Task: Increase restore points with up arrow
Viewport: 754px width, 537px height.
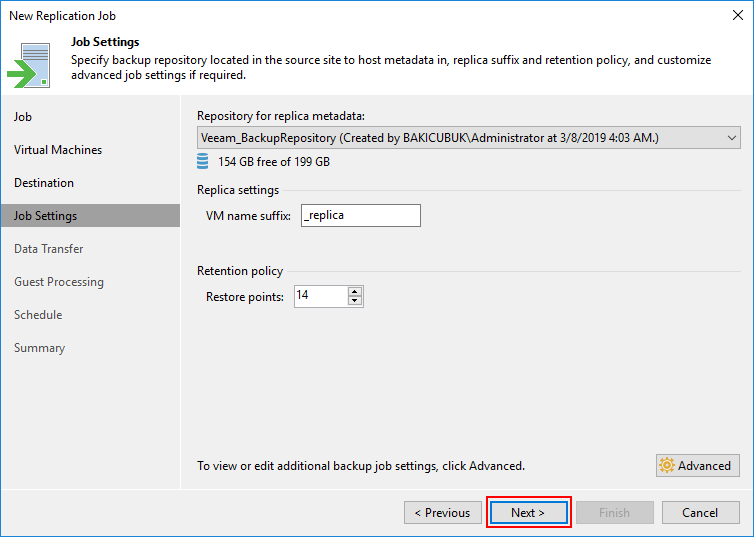Action: tap(355, 291)
